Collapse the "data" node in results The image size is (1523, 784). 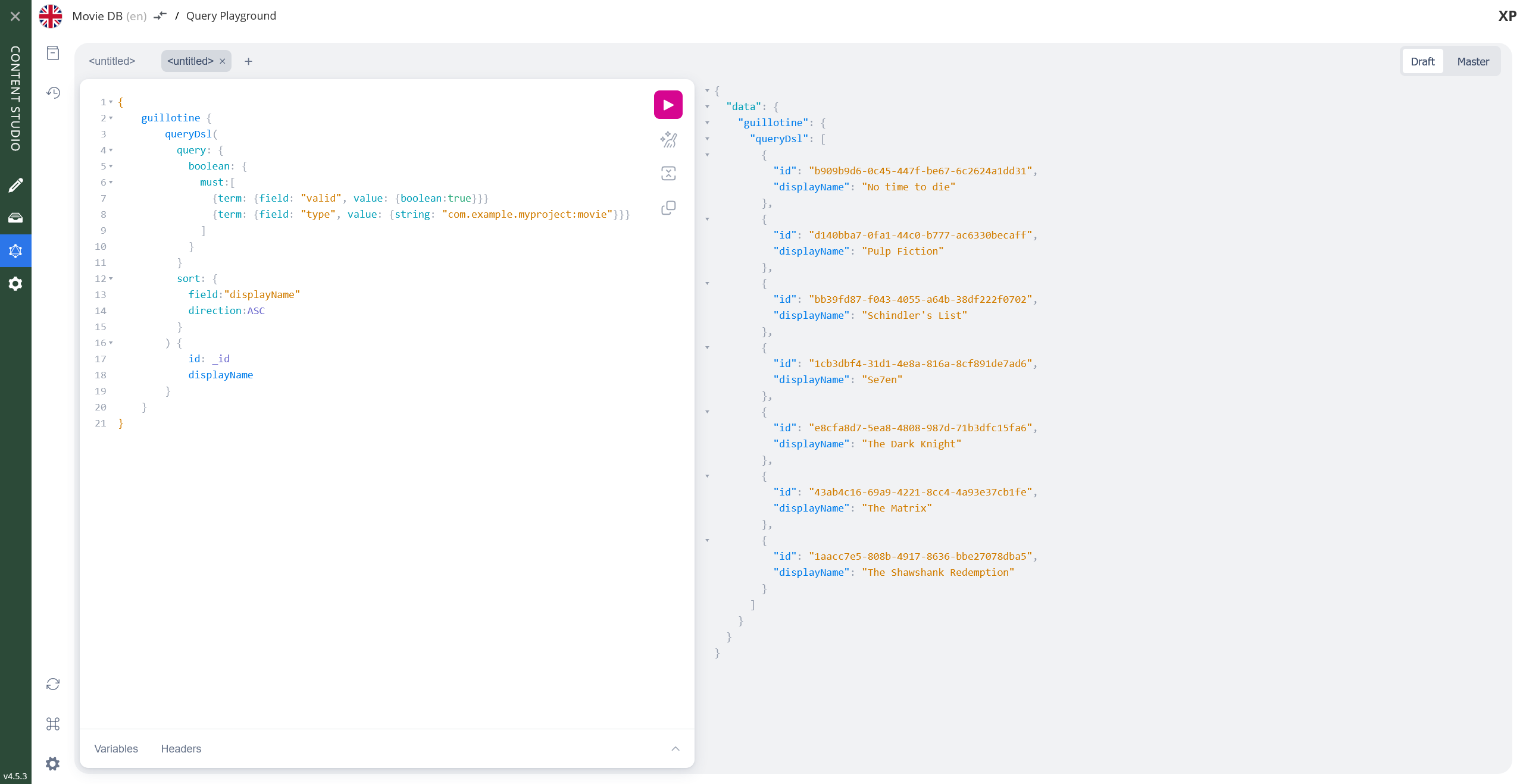[707, 106]
